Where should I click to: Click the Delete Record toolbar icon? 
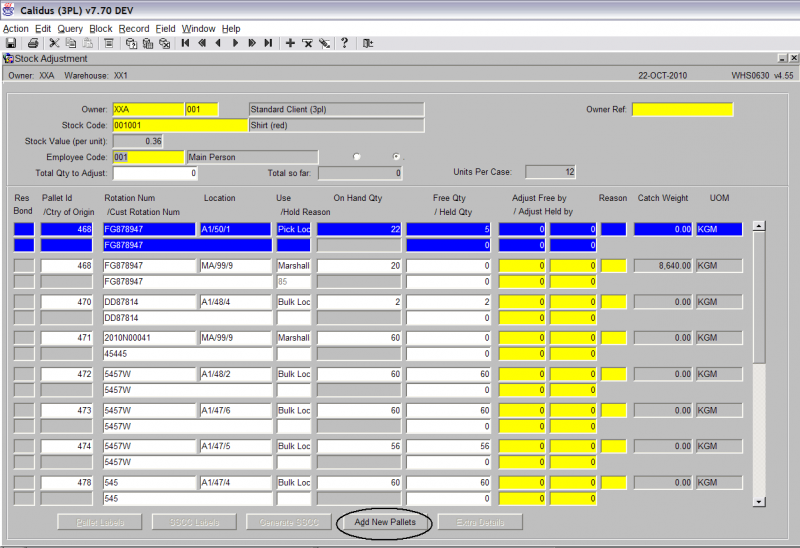[x=307, y=43]
